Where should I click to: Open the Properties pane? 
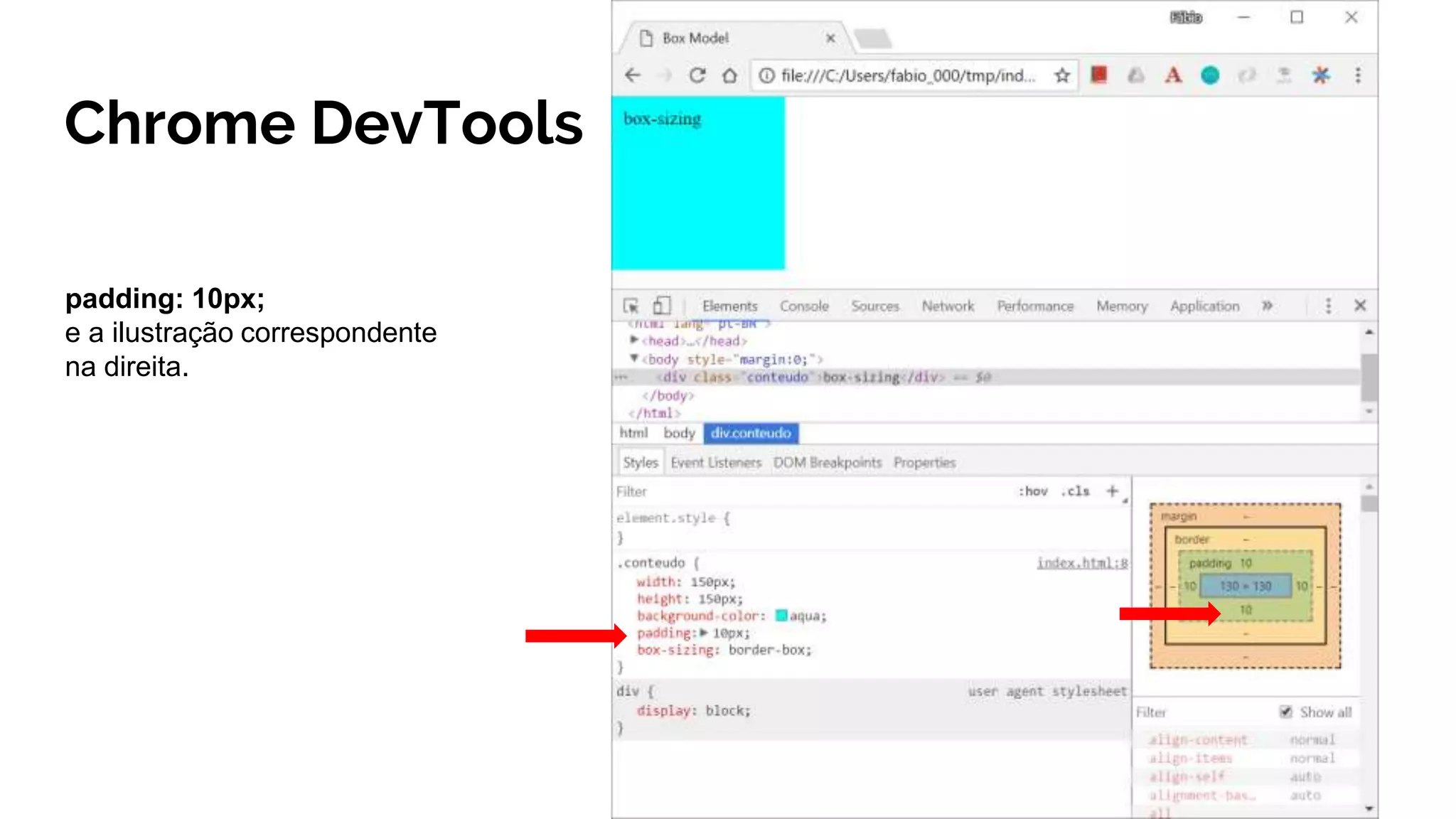[x=924, y=463]
